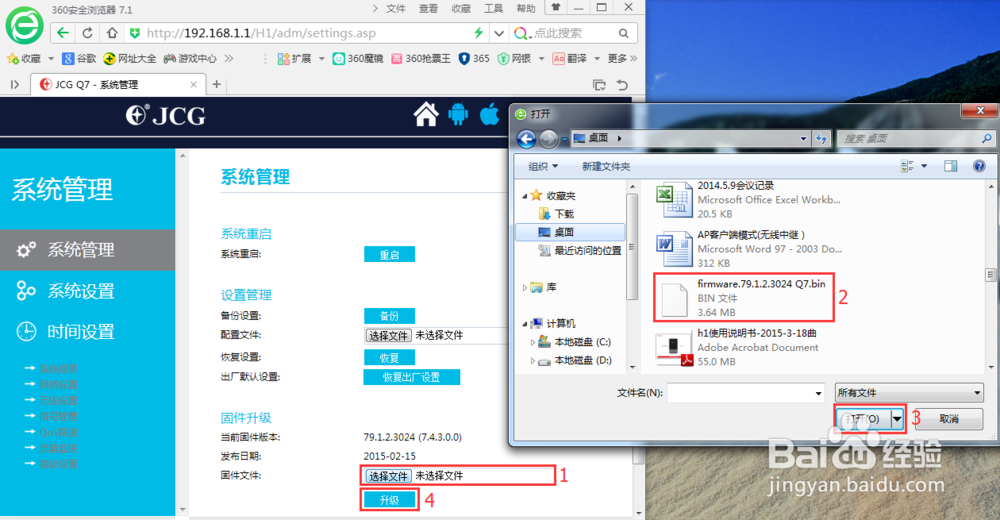Click the 升级 button

point(389,500)
